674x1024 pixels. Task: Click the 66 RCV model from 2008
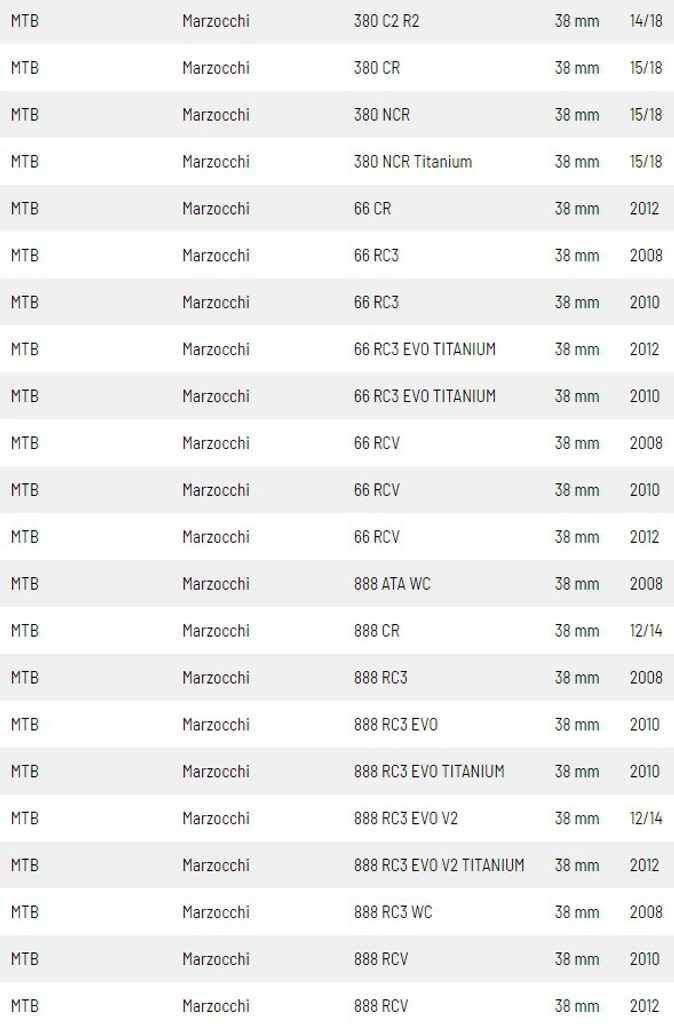(x=376, y=443)
